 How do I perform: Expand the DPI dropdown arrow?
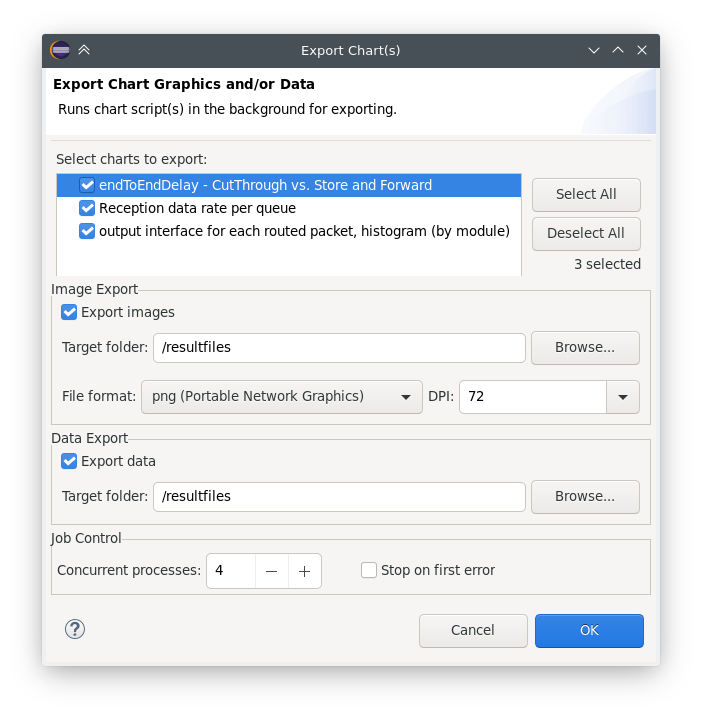(x=623, y=397)
